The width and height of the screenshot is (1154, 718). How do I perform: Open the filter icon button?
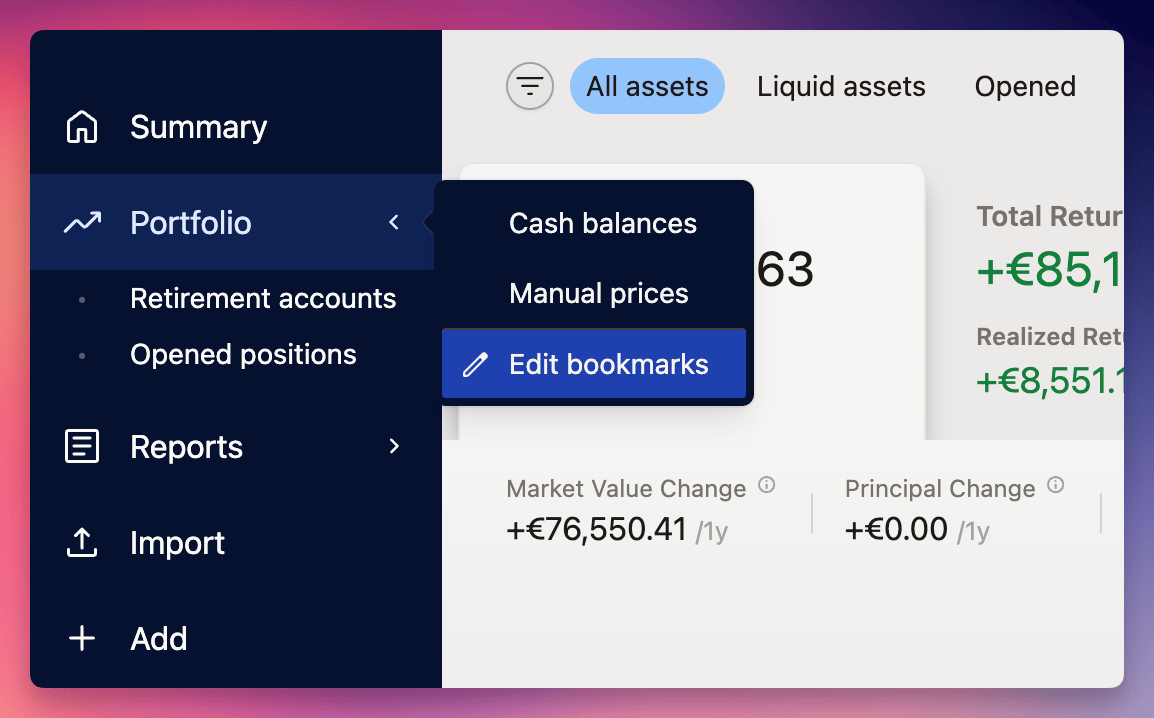[x=530, y=86]
